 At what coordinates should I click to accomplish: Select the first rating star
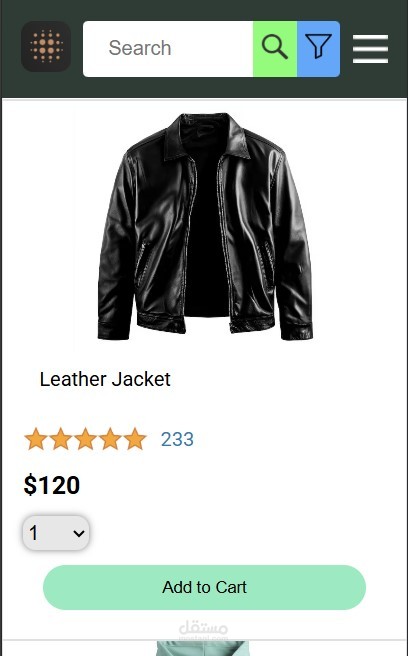pyautogui.click(x=36, y=439)
